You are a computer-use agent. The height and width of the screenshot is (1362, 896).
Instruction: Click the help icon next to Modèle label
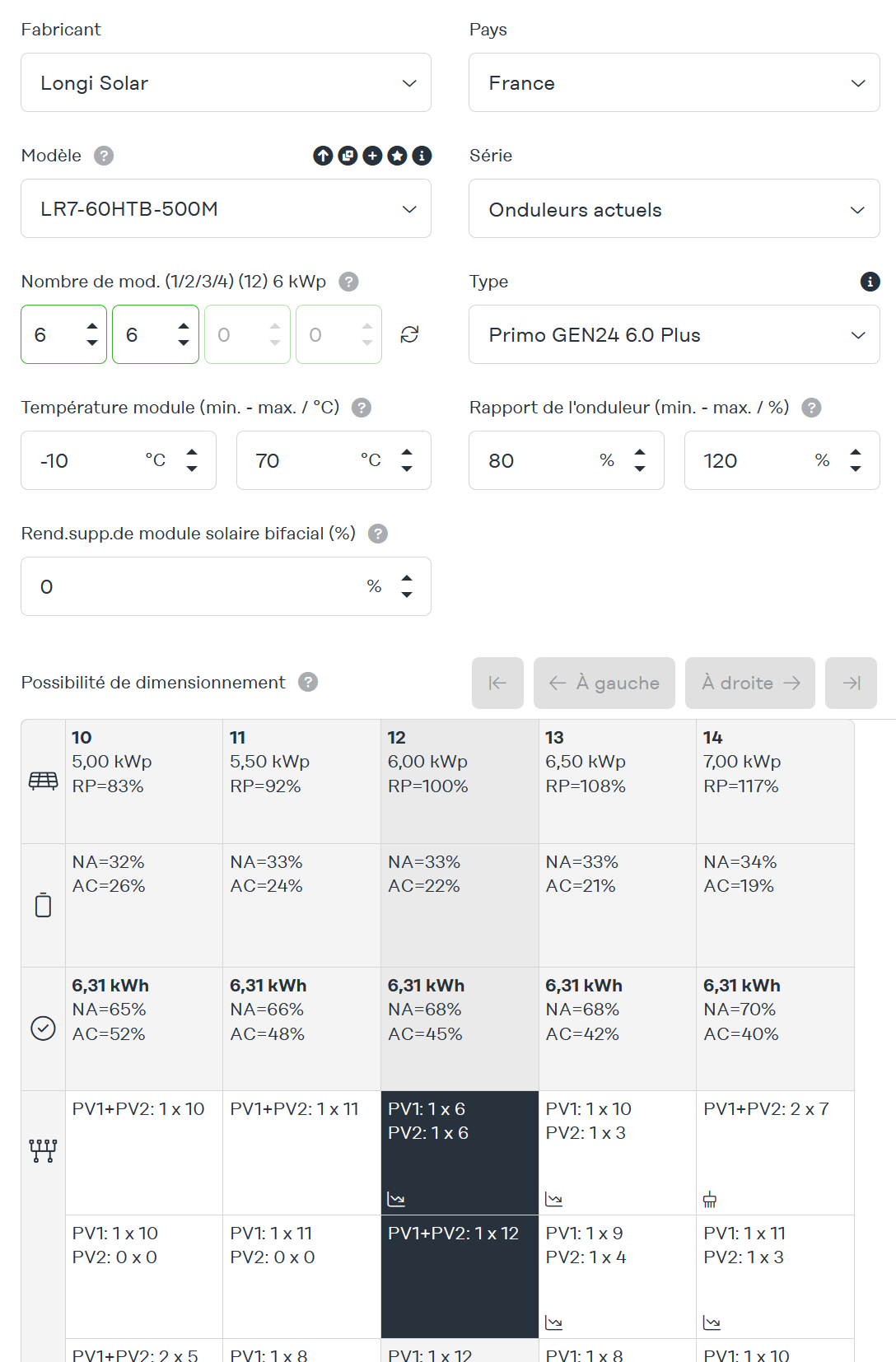104,156
